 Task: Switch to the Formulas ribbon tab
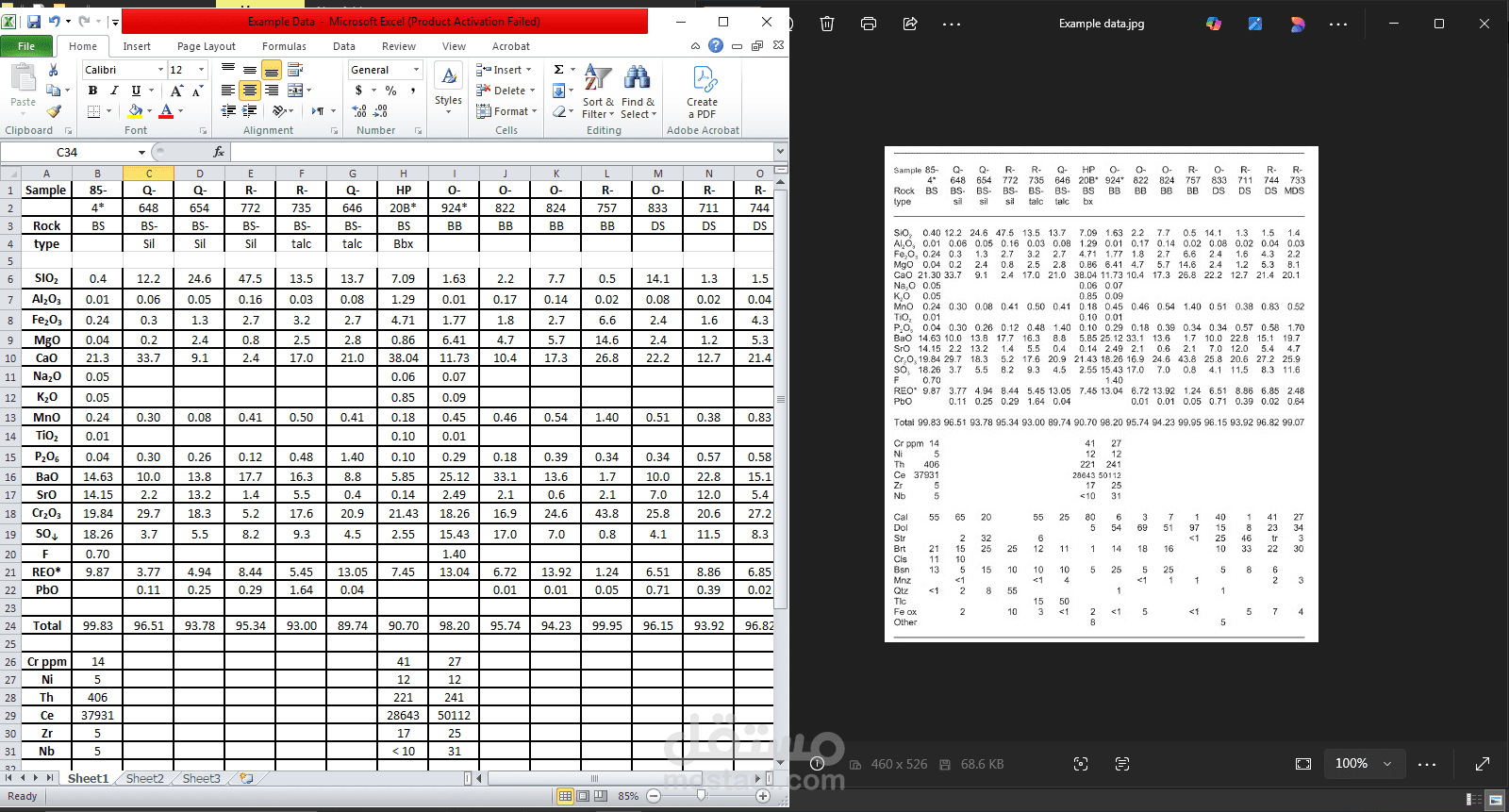coord(284,46)
